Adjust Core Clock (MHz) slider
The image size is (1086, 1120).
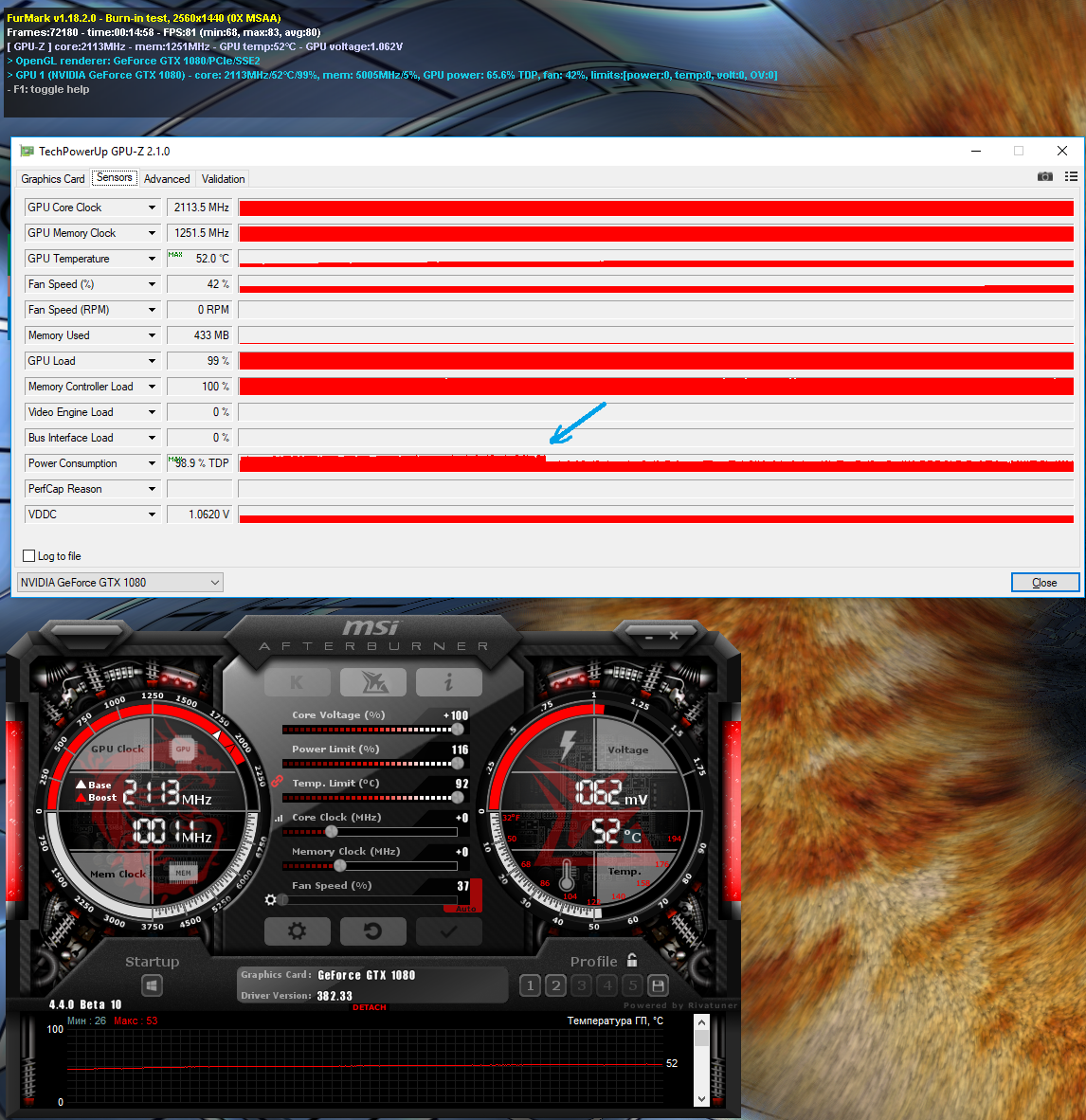click(x=371, y=832)
